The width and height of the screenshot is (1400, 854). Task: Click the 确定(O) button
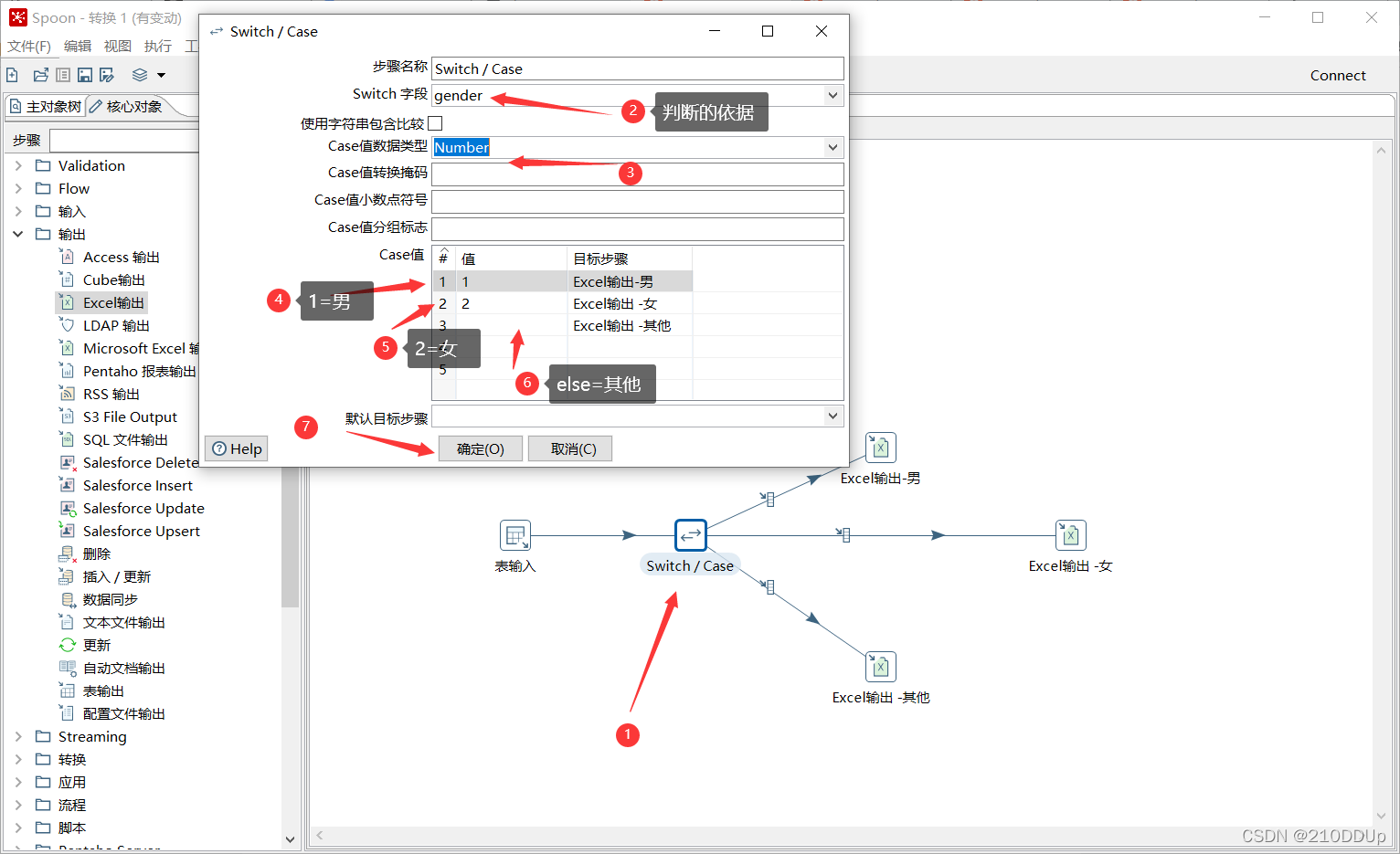(x=480, y=448)
